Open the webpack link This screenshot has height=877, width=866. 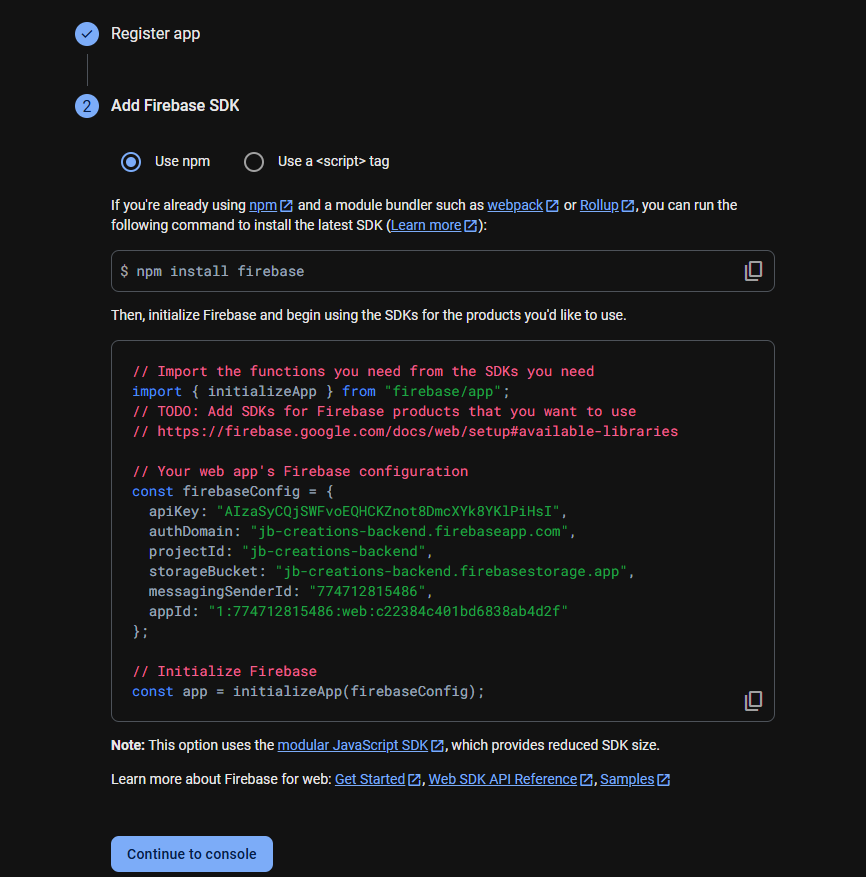(x=515, y=205)
